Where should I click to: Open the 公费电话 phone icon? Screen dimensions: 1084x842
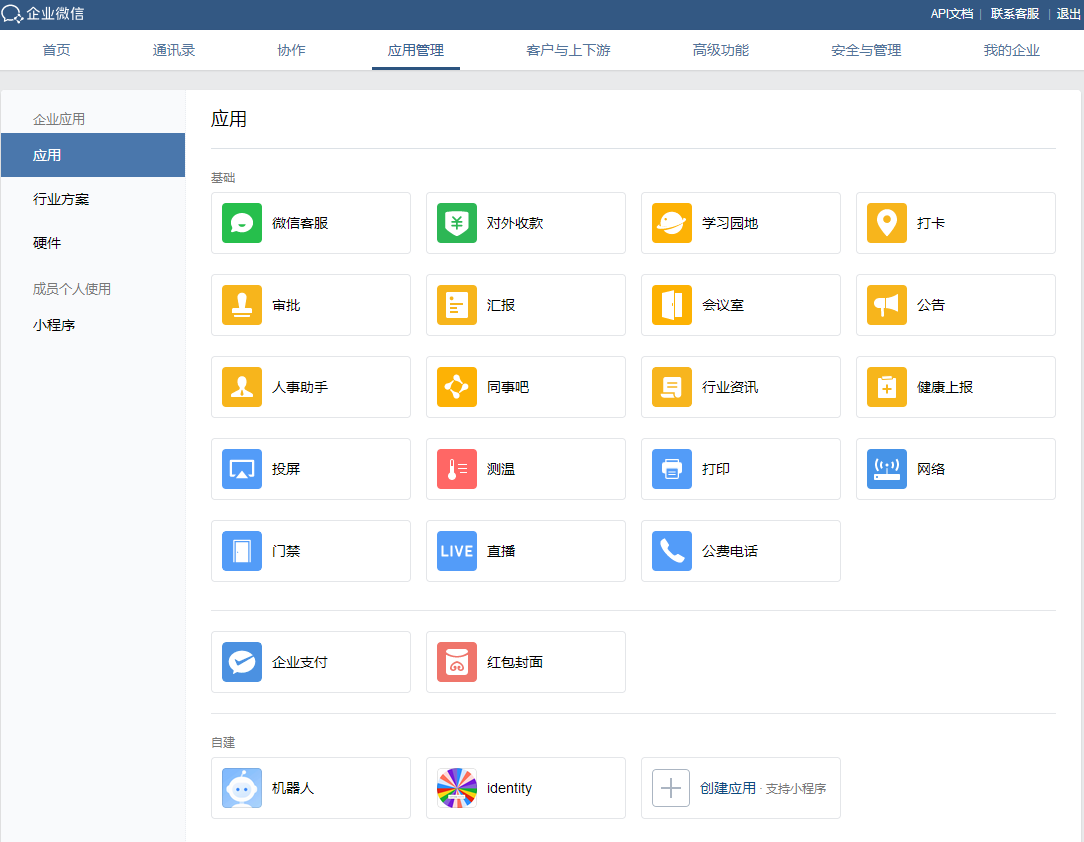point(672,551)
